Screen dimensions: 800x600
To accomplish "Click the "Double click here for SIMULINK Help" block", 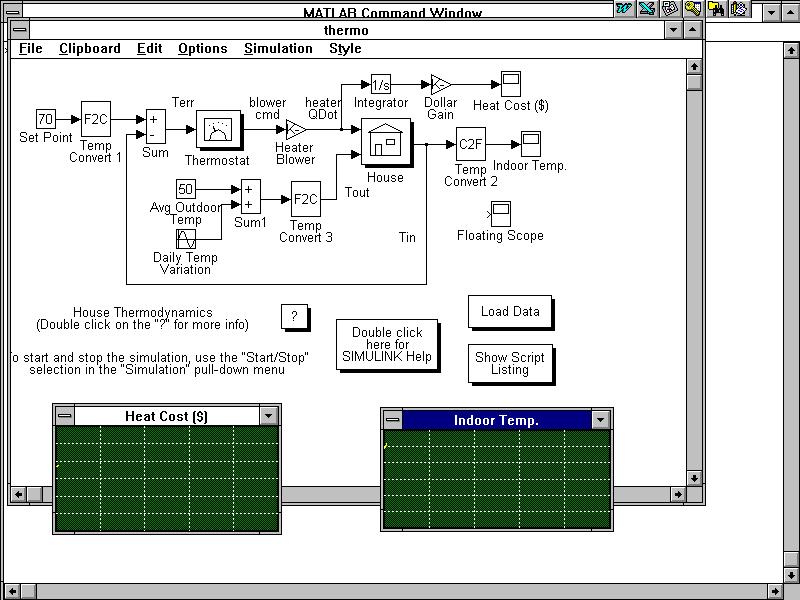I will (387, 344).
